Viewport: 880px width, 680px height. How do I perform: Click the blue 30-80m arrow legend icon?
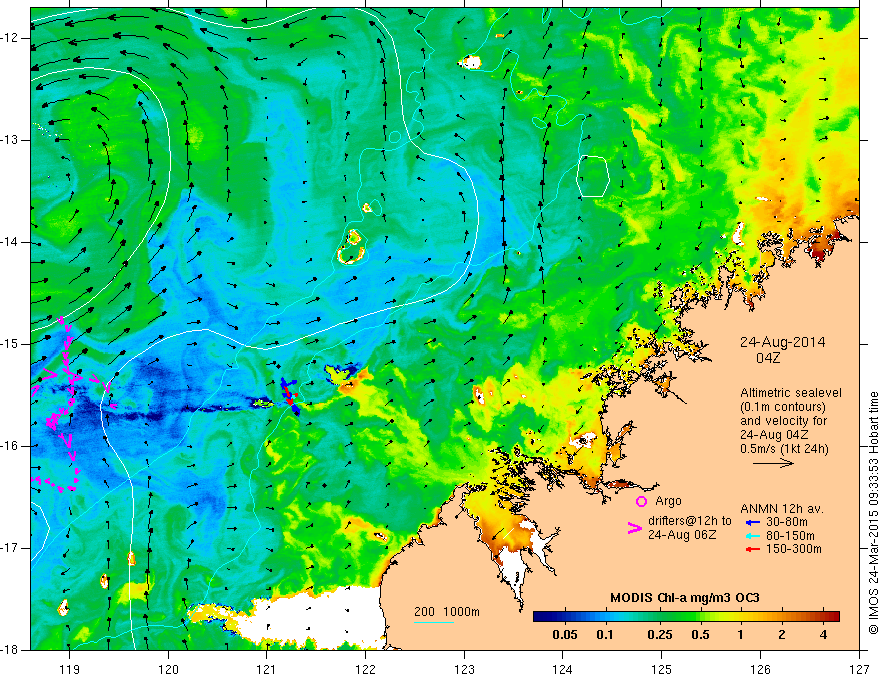click(x=753, y=522)
